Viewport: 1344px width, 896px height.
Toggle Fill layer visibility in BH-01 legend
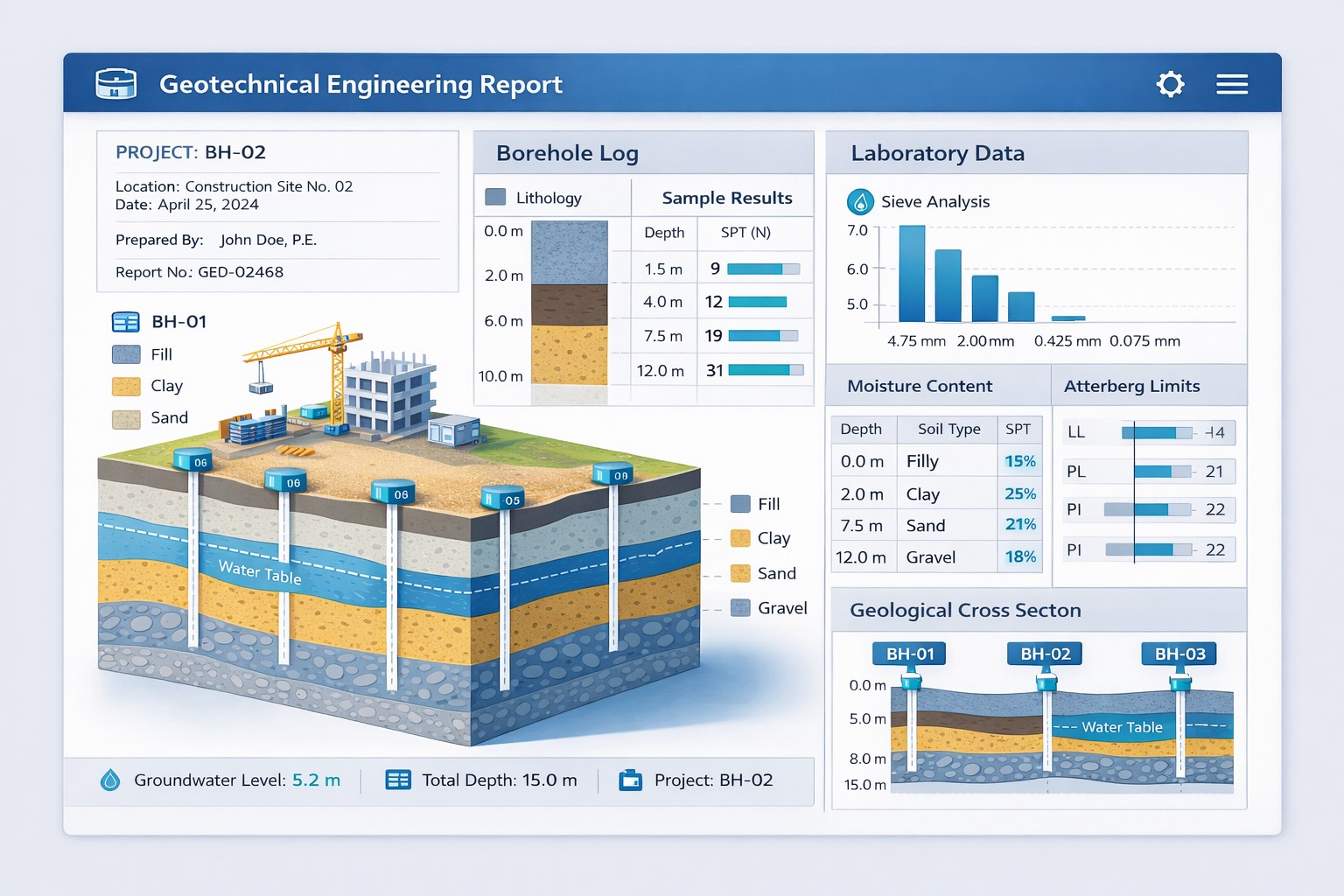point(125,354)
